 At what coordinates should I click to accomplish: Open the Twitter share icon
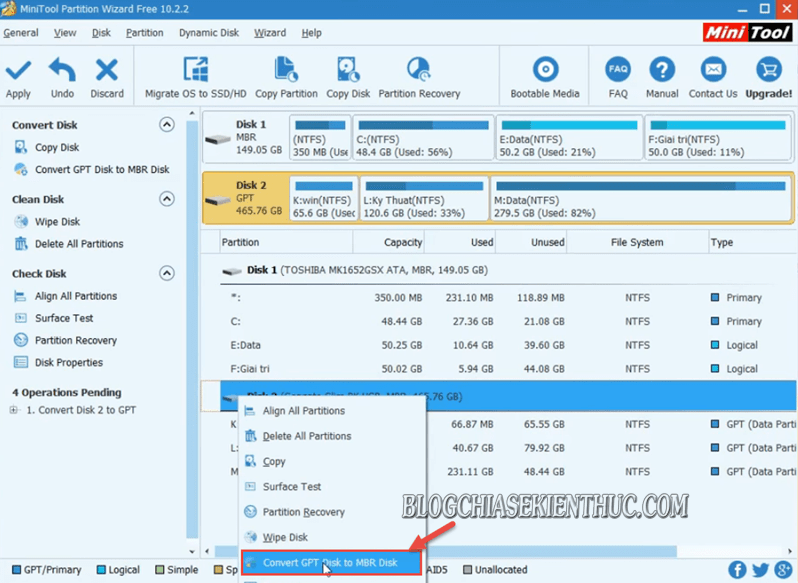[760, 570]
